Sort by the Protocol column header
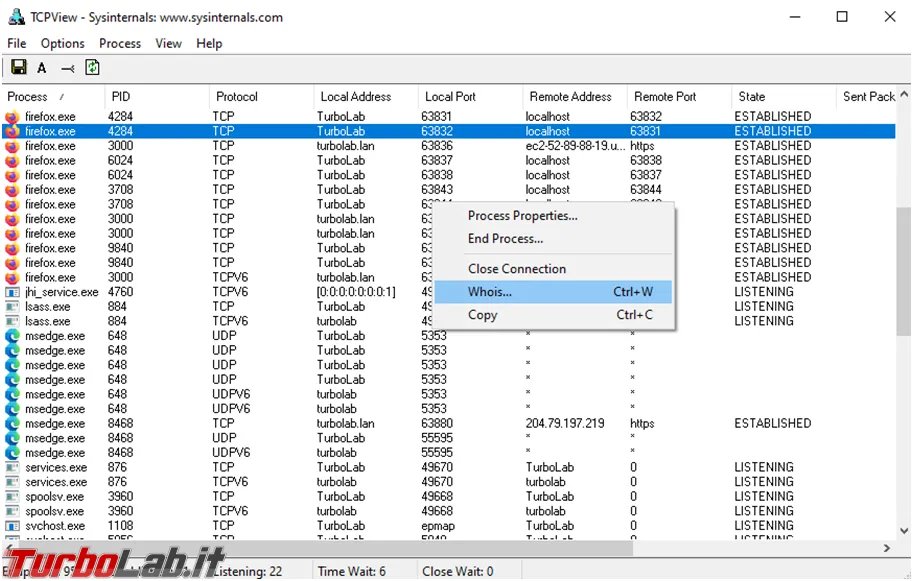This screenshot has height=581, width=914. coord(261,97)
